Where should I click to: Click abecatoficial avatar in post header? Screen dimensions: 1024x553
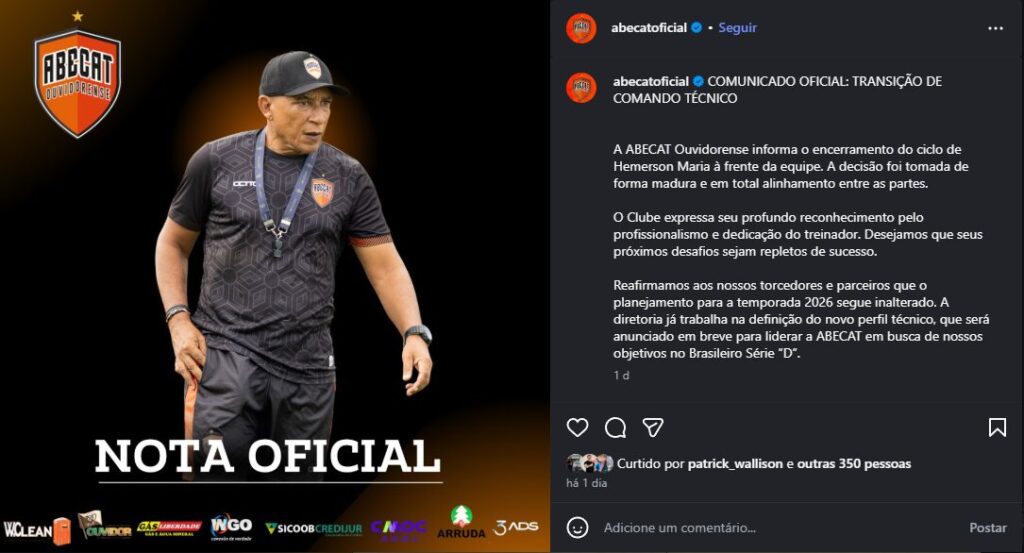click(x=581, y=28)
